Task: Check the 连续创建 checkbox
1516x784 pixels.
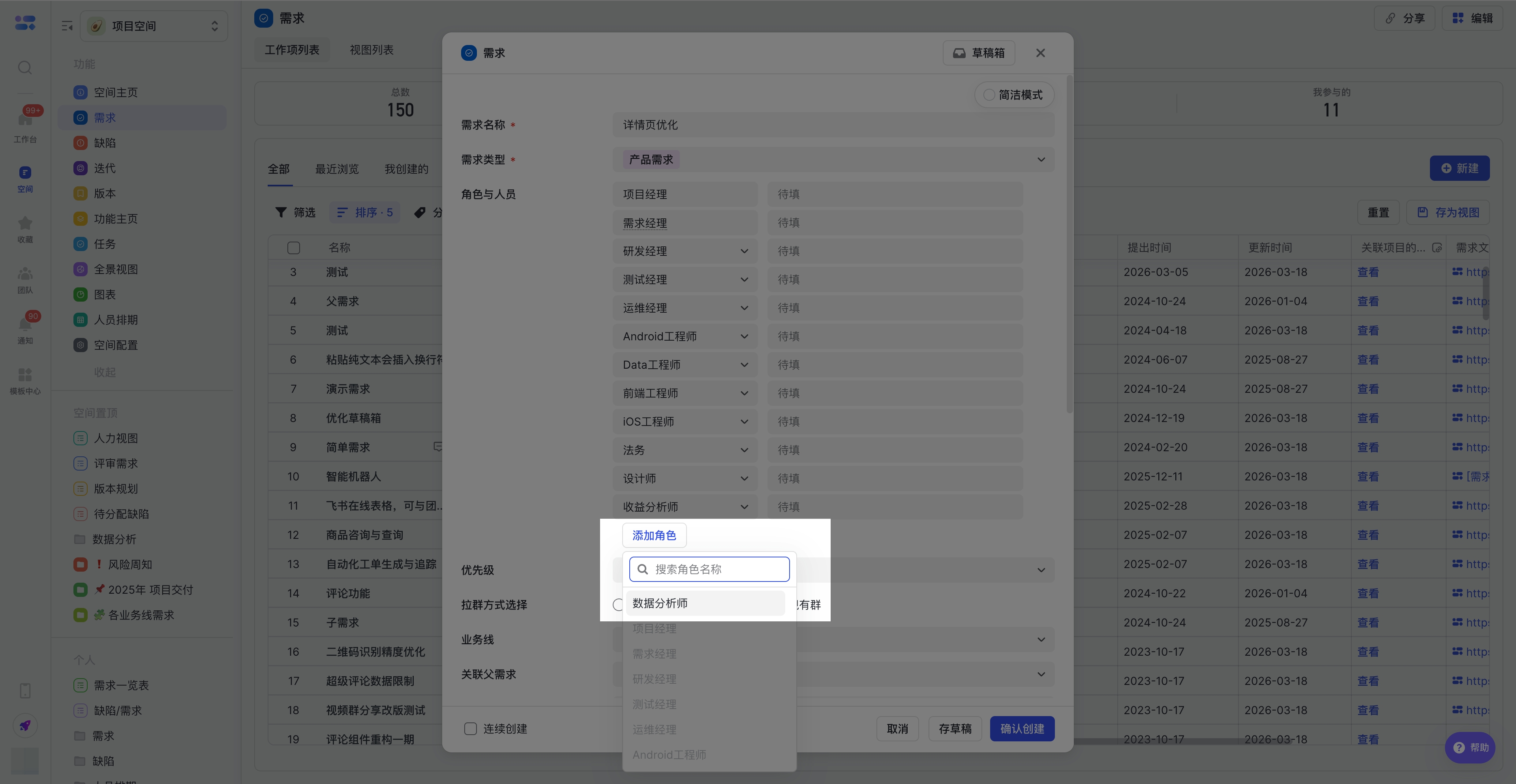Action: coord(470,729)
